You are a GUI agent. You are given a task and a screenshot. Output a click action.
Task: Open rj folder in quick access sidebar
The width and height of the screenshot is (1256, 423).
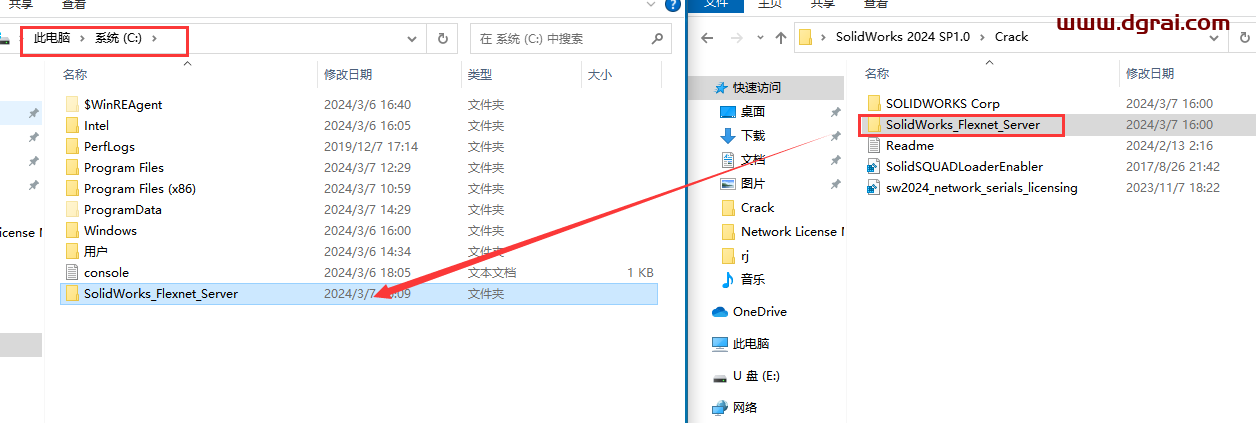745,255
